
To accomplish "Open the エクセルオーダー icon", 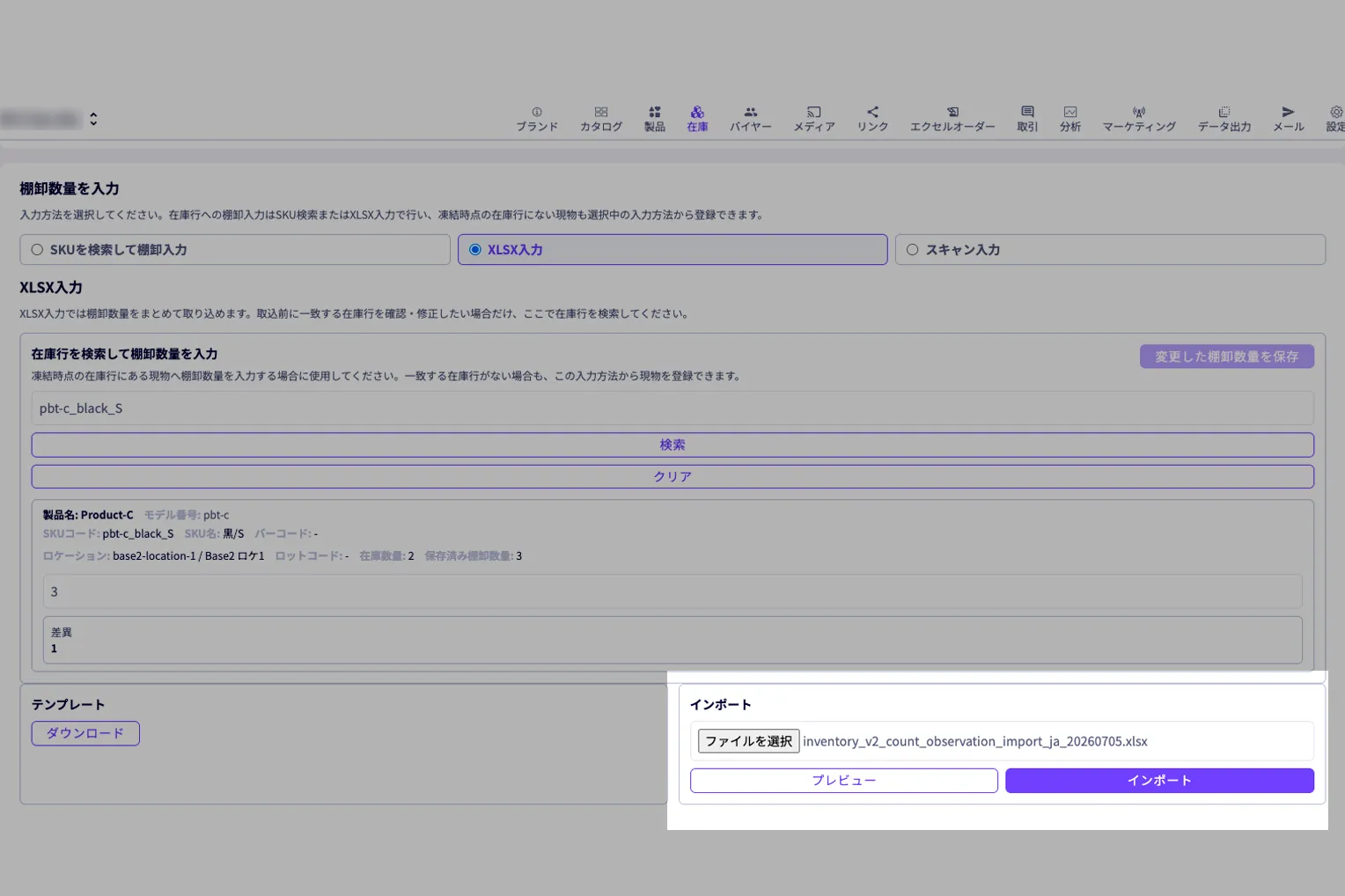I will [952, 112].
